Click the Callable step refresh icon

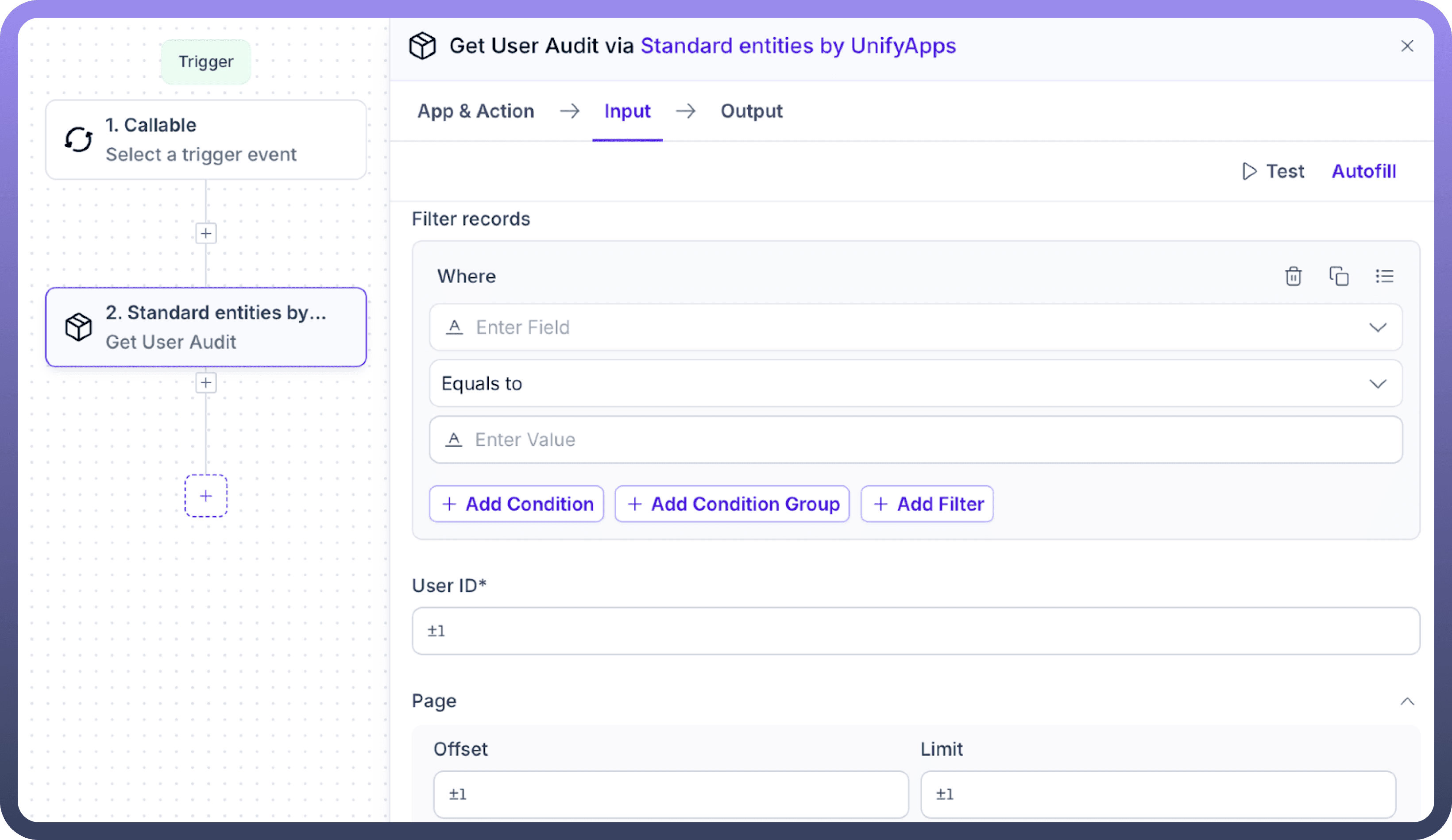[78, 139]
